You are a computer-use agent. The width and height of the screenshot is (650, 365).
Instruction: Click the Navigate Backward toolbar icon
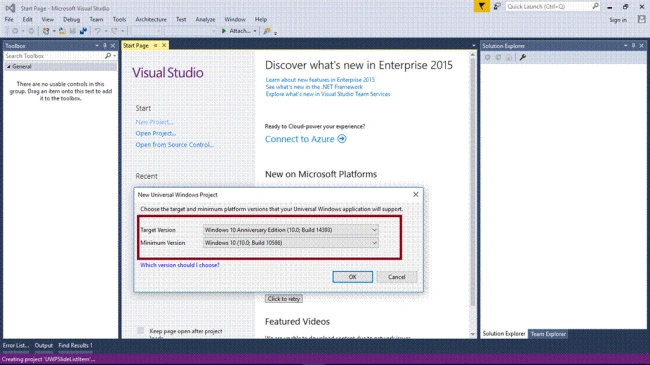click(x=15, y=31)
